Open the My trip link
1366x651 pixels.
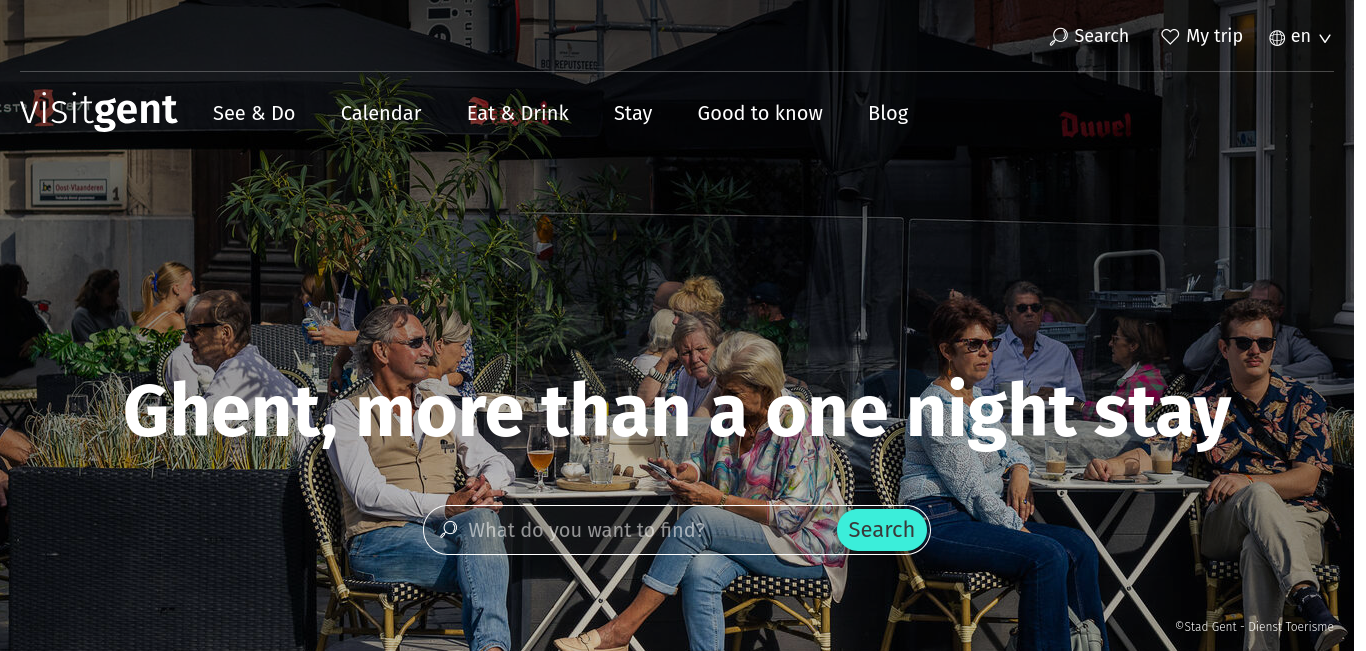[1214, 36]
